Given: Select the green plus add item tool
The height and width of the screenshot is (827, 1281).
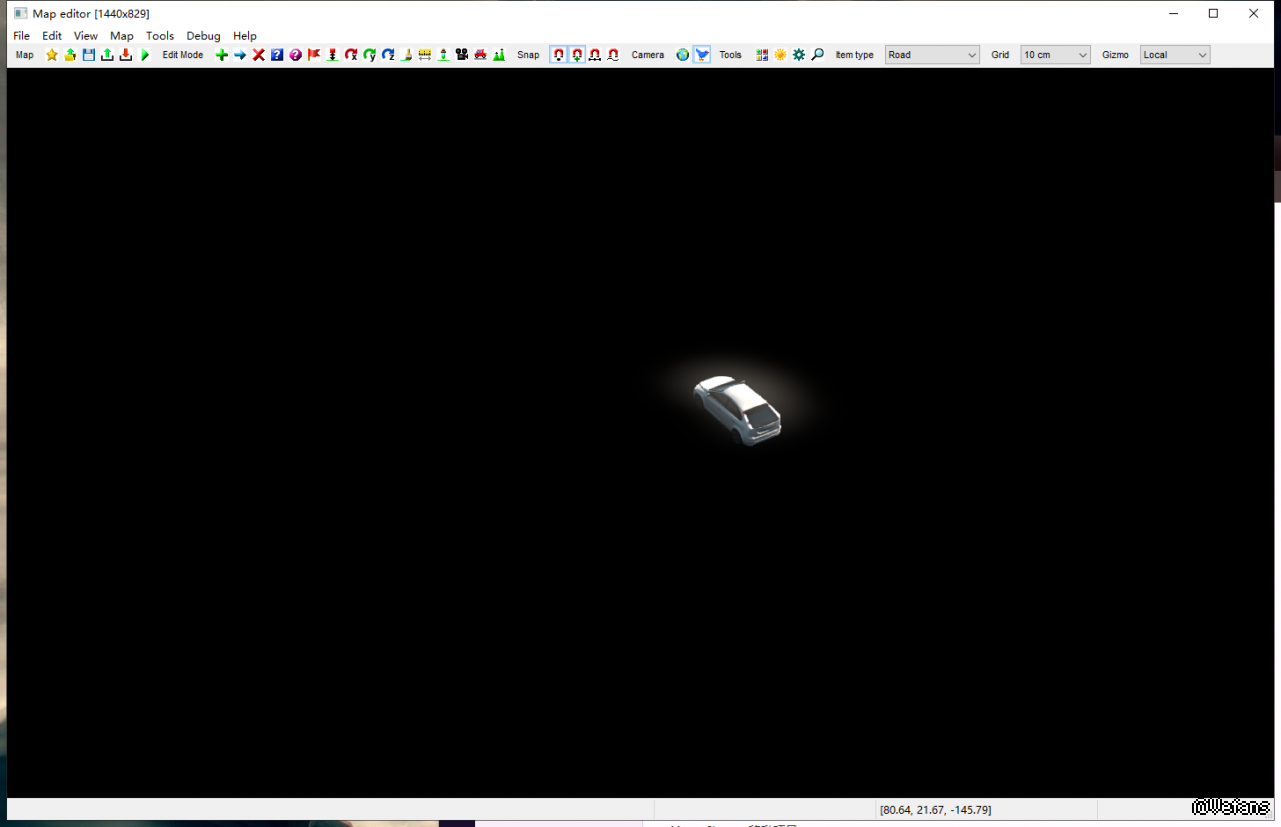Looking at the screenshot, I should 222,55.
